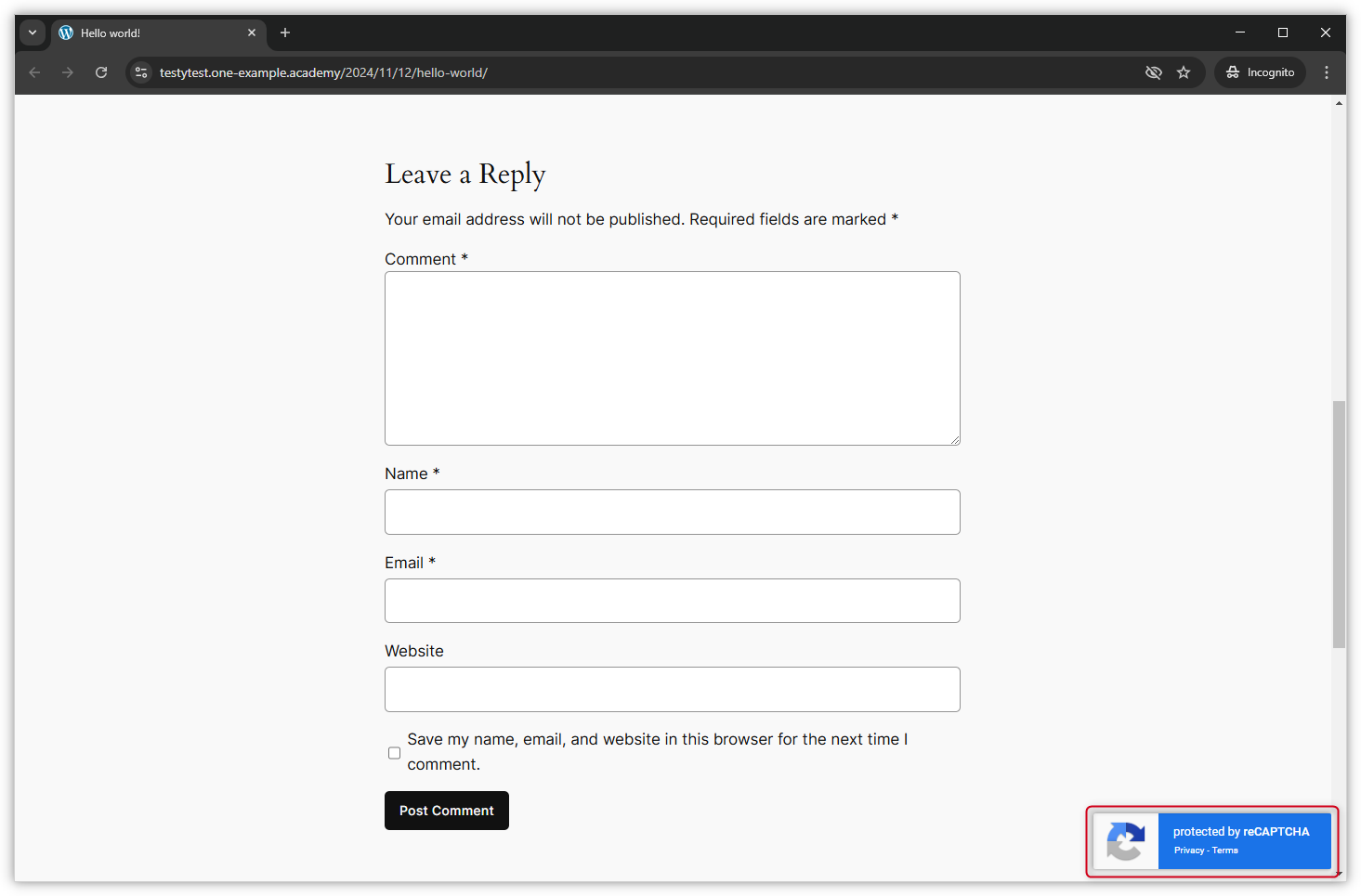The height and width of the screenshot is (896, 1361).
Task: Click the forward navigation arrow
Action: 68,71
